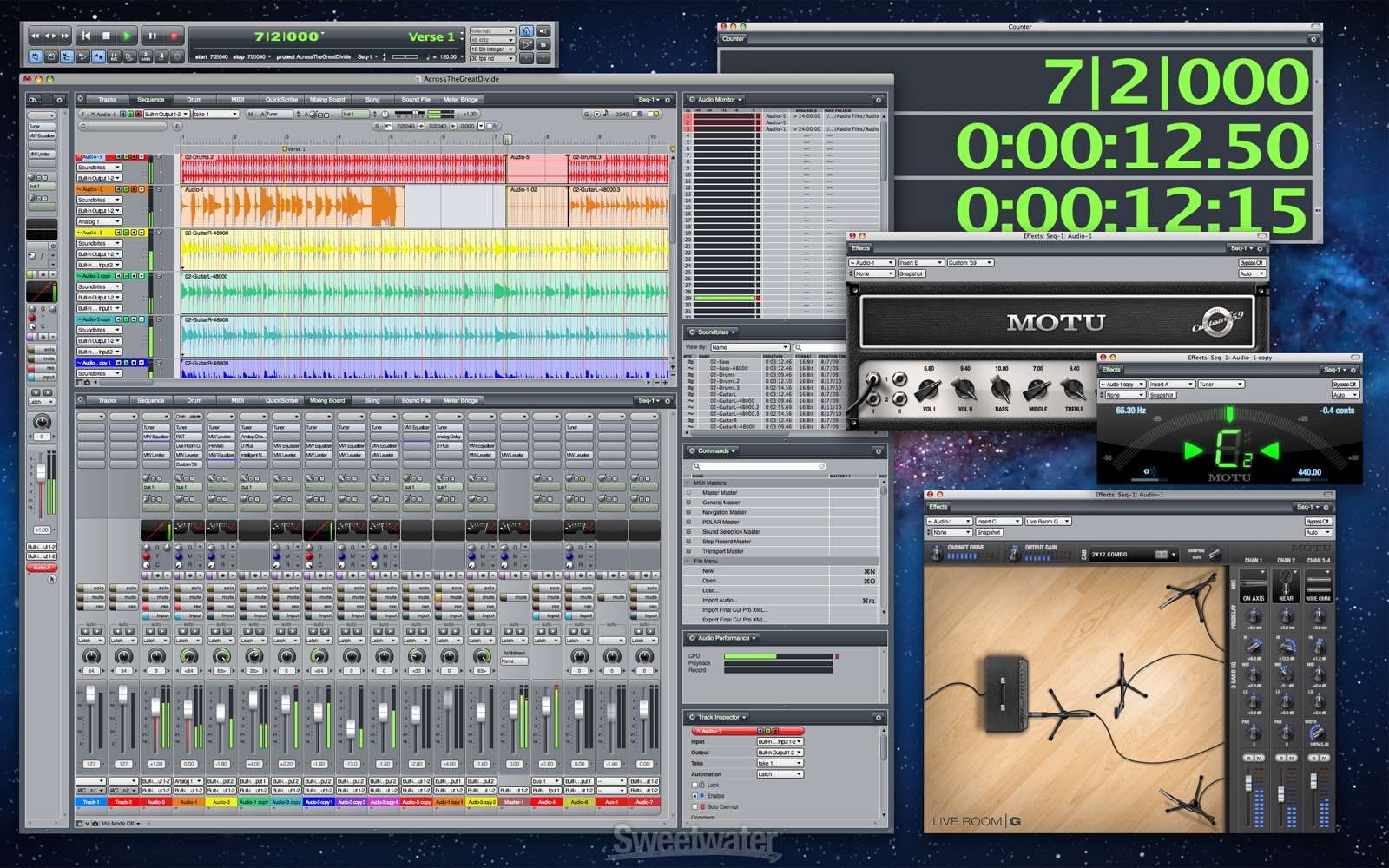
Task: Open the MIDI tab in the upper editor
Action: click(237, 99)
